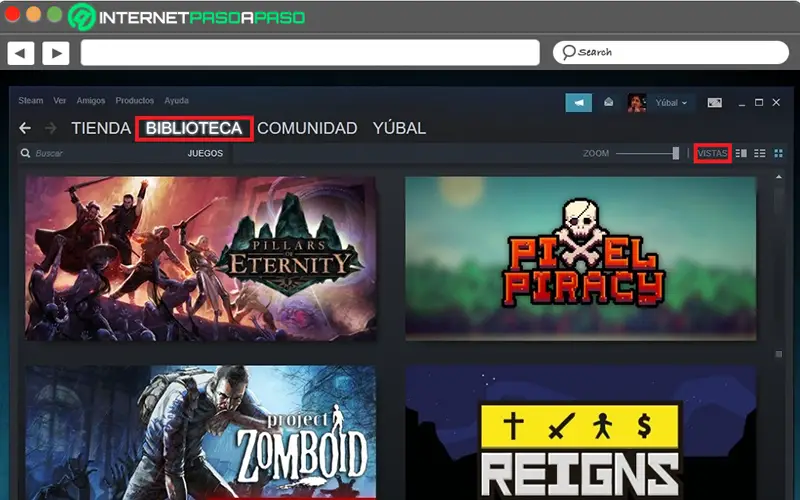Select the detail view icon

[x=741, y=153]
